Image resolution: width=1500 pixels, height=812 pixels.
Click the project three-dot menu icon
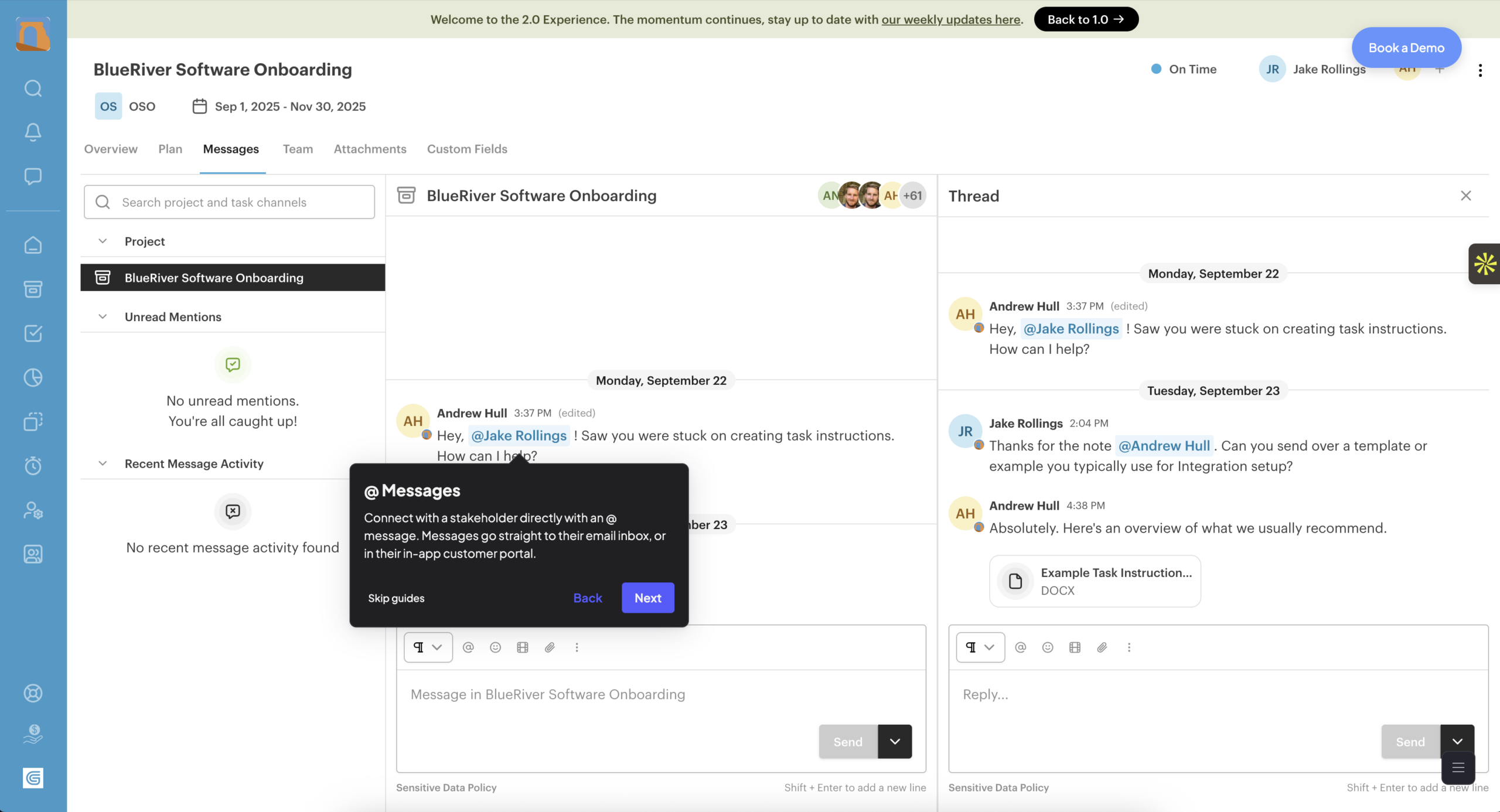click(x=1480, y=70)
